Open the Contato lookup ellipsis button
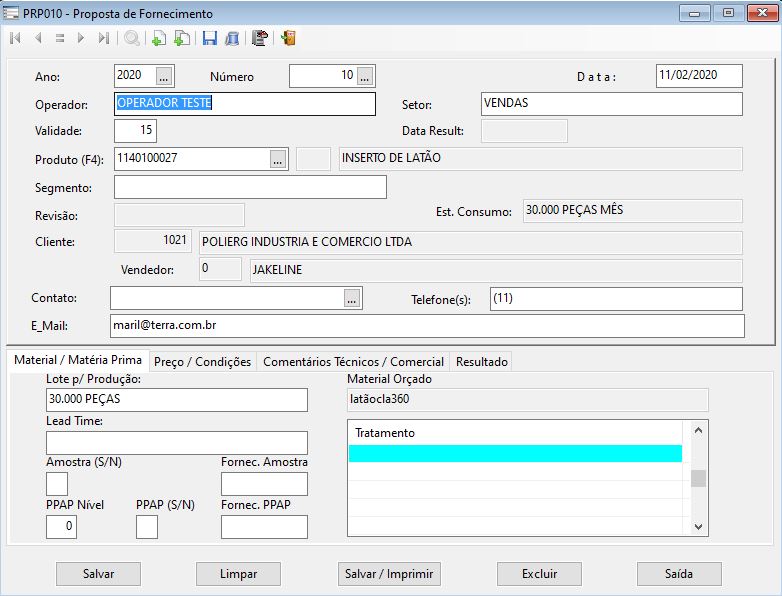 coord(351,298)
